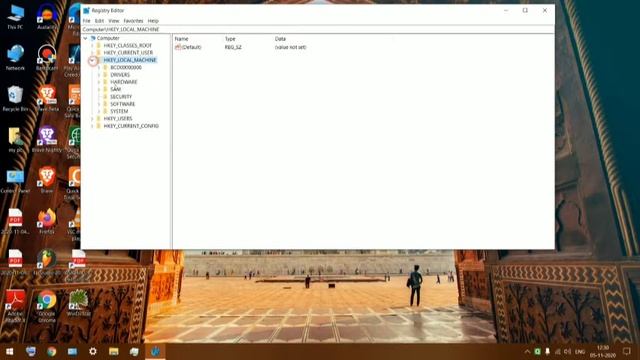Open the Help menu
Viewport: 640px width, 360px height.
153,21
